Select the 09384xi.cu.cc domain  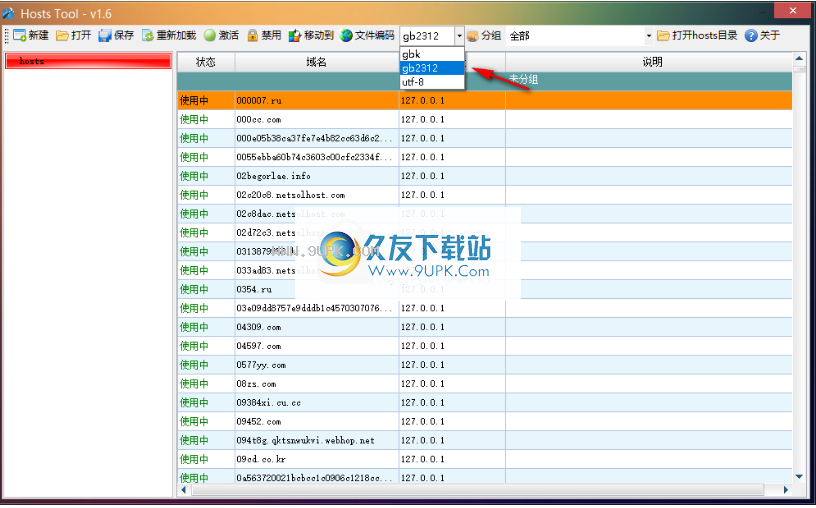tap(316, 403)
